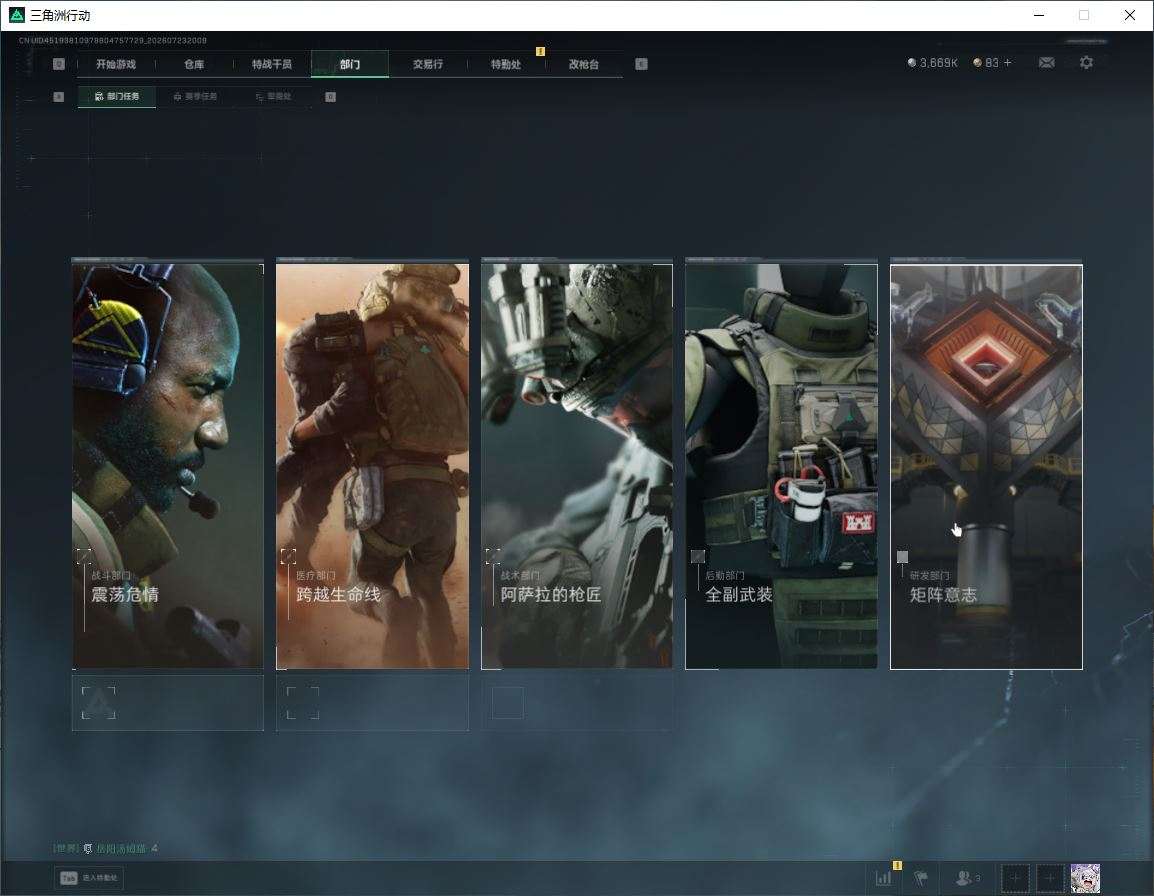Viewport: 1154px width, 896px height.
Task: Click the player avatar portrait
Action: pyautogui.click(x=1085, y=878)
